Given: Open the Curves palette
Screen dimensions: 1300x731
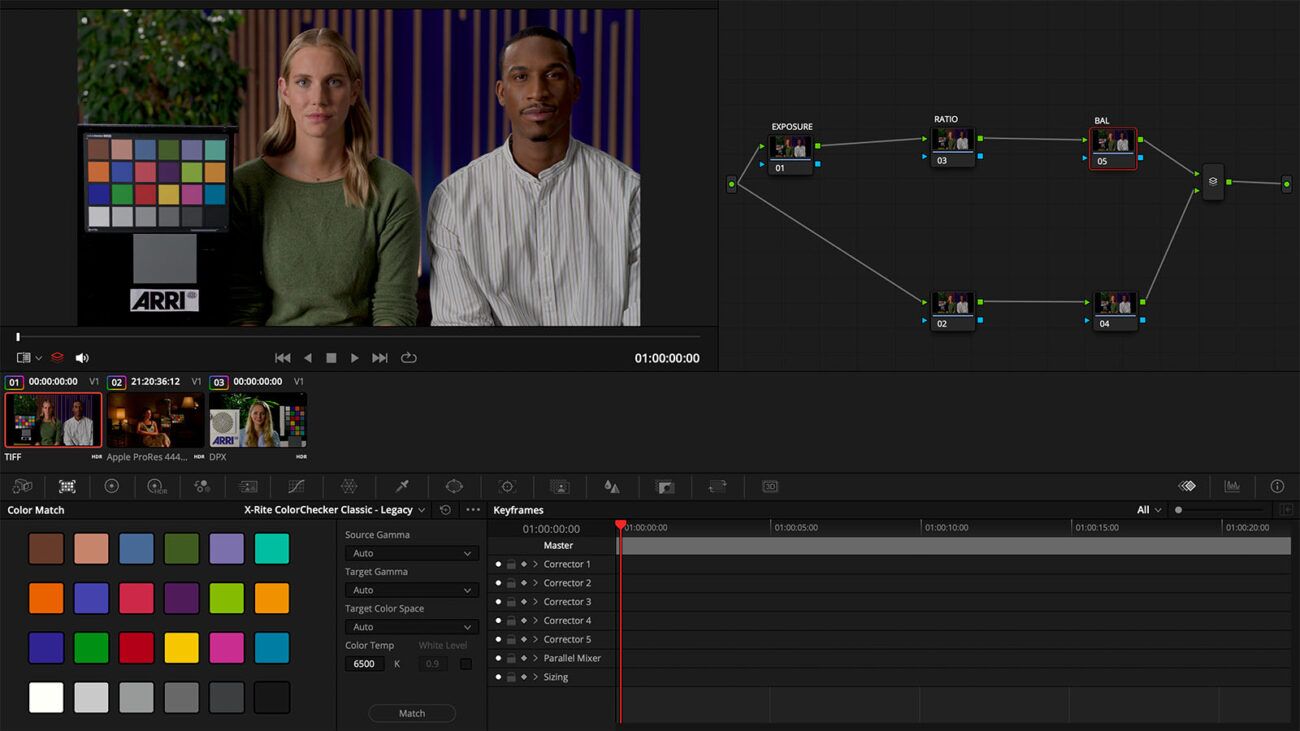Looking at the screenshot, I should pos(296,486).
